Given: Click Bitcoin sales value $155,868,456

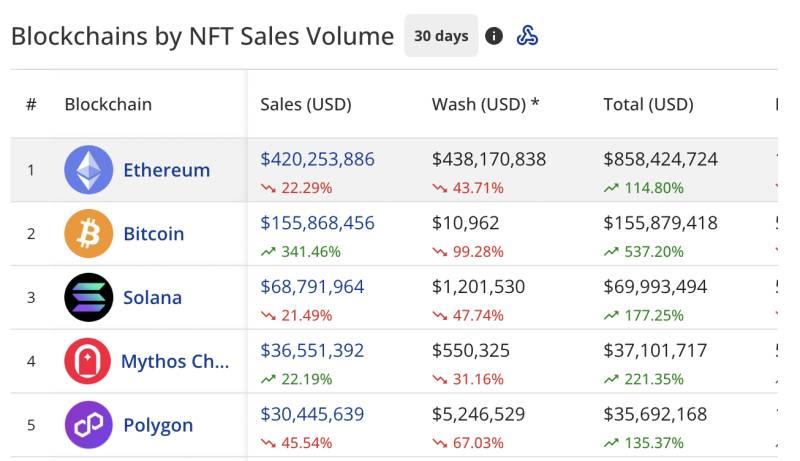Looking at the screenshot, I should tap(317, 223).
